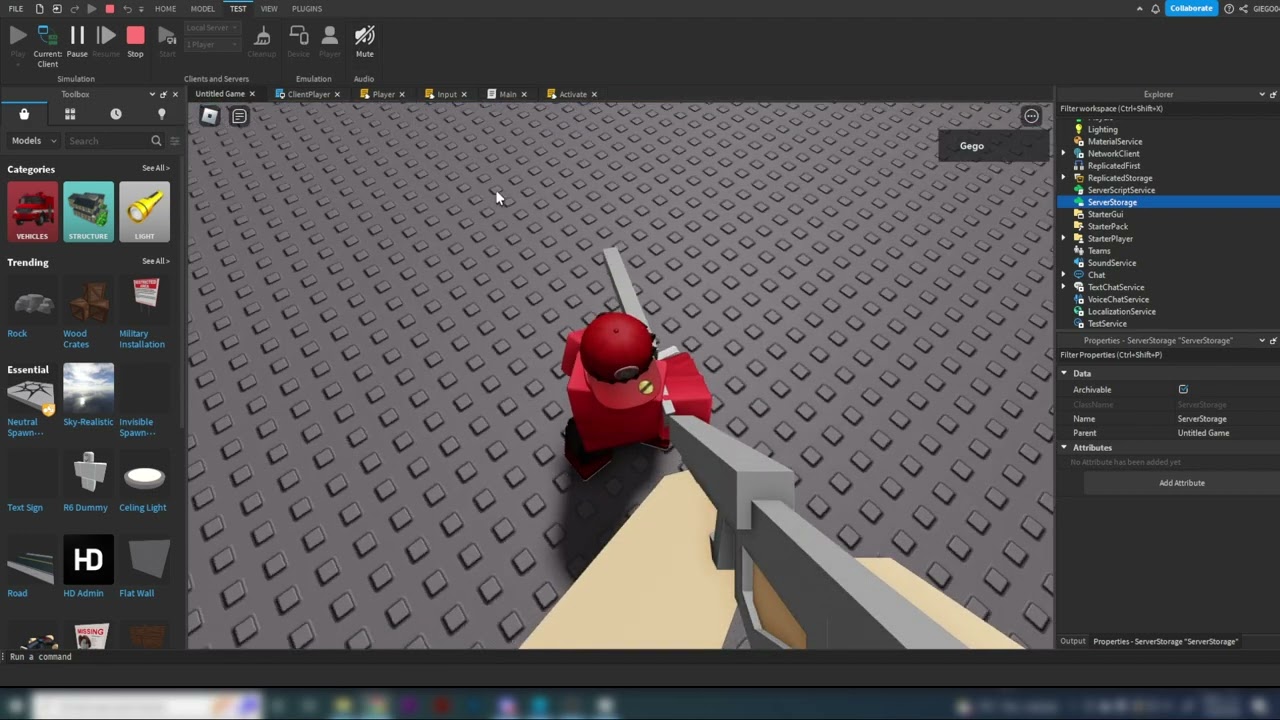Pause the running simulation
1280x720 pixels.
(x=77, y=40)
